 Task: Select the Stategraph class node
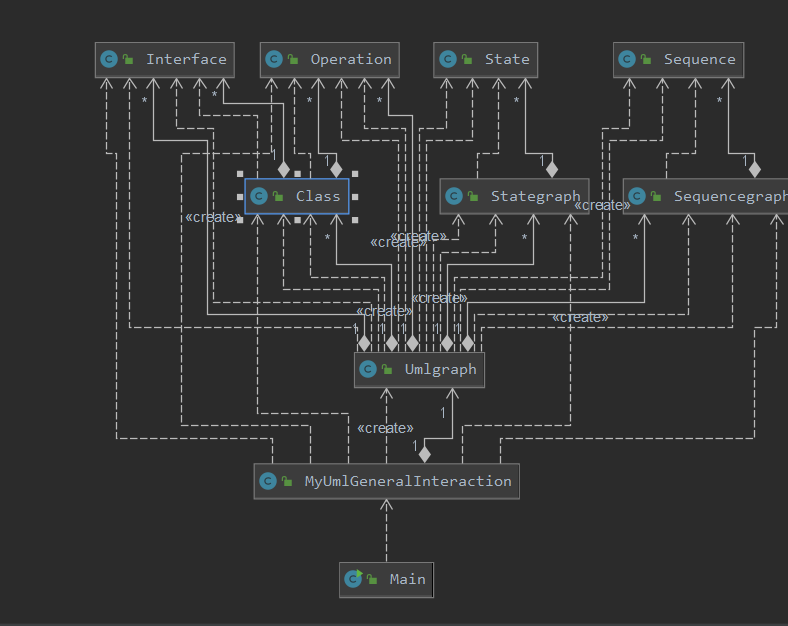click(515, 196)
